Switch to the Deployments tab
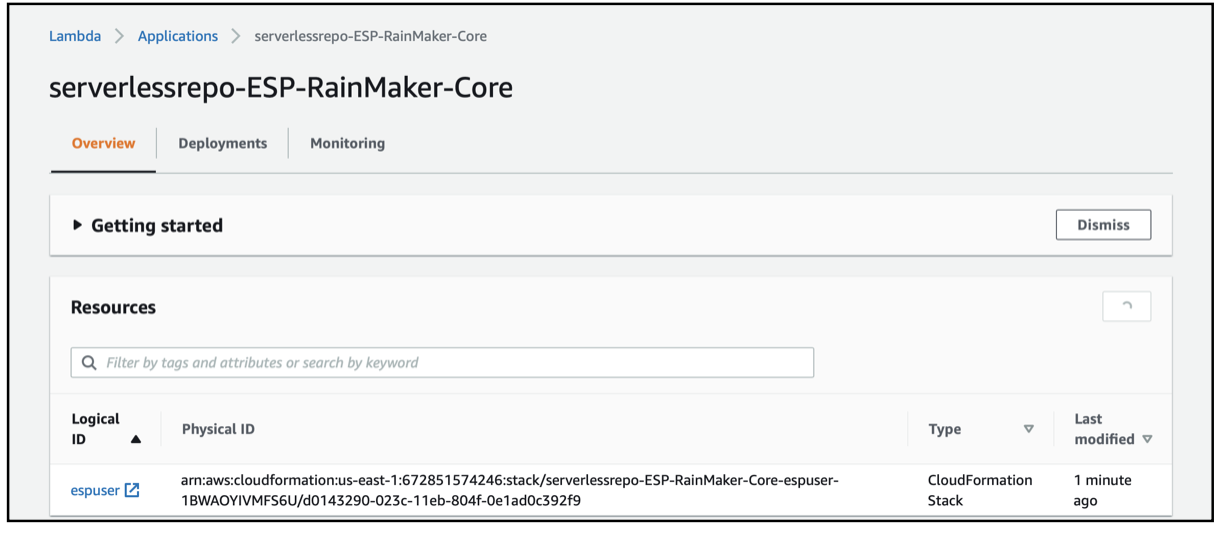Screen dimensions: 1224x534 [x=222, y=143]
